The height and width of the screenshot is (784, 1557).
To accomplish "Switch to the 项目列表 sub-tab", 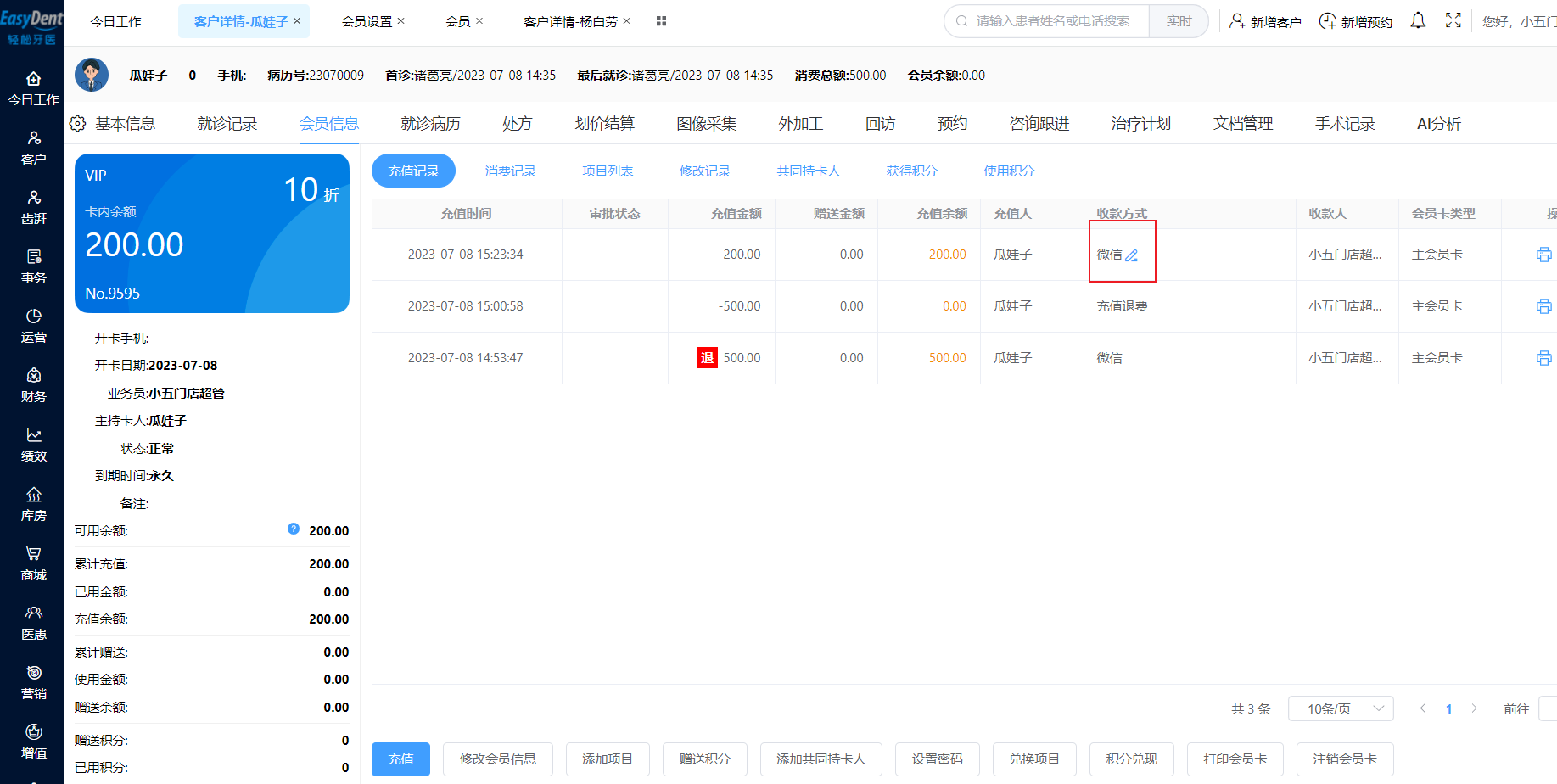I will pos(608,171).
